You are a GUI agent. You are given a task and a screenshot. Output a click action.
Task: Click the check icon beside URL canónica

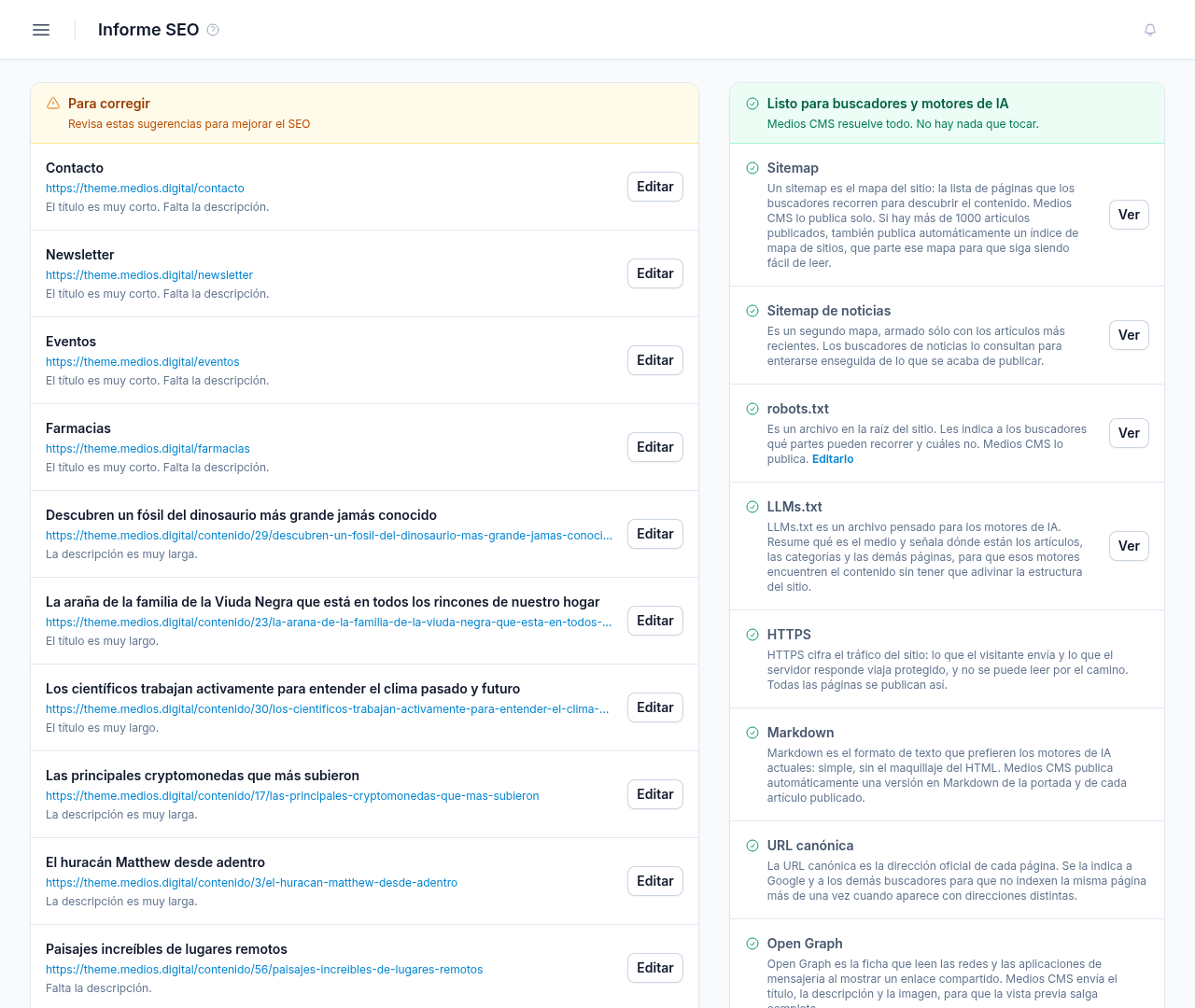752,846
